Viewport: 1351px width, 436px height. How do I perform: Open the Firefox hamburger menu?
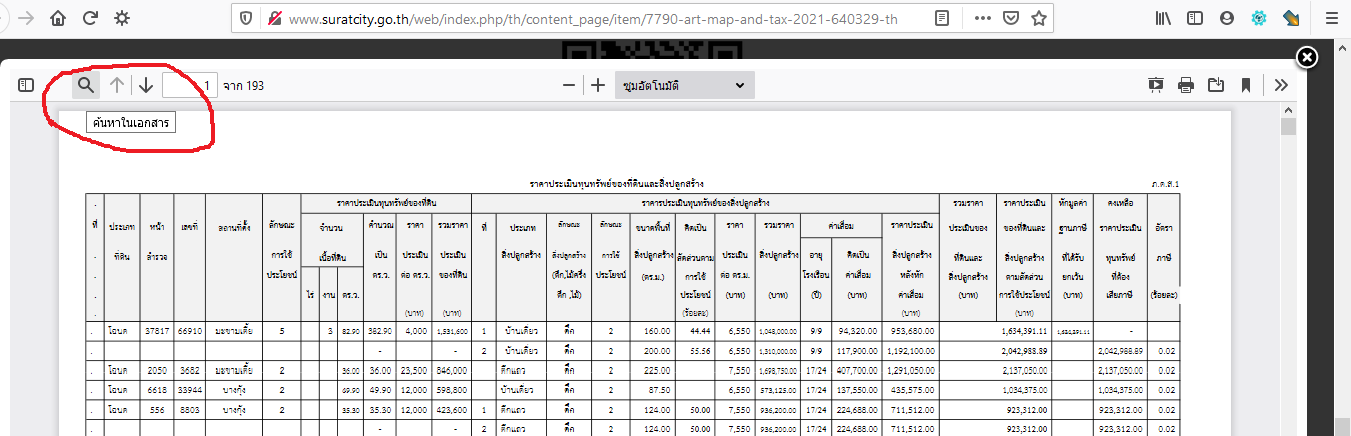1326,18
